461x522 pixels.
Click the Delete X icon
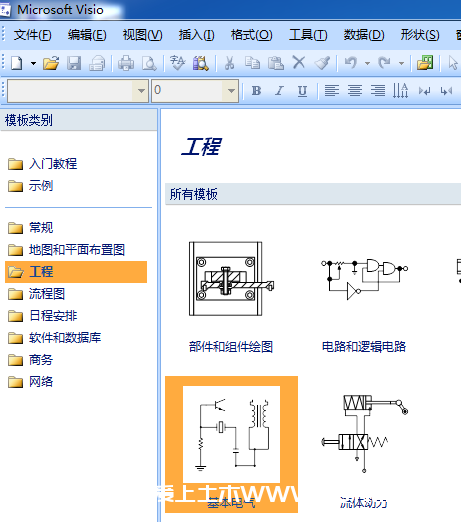[x=299, y=62]
